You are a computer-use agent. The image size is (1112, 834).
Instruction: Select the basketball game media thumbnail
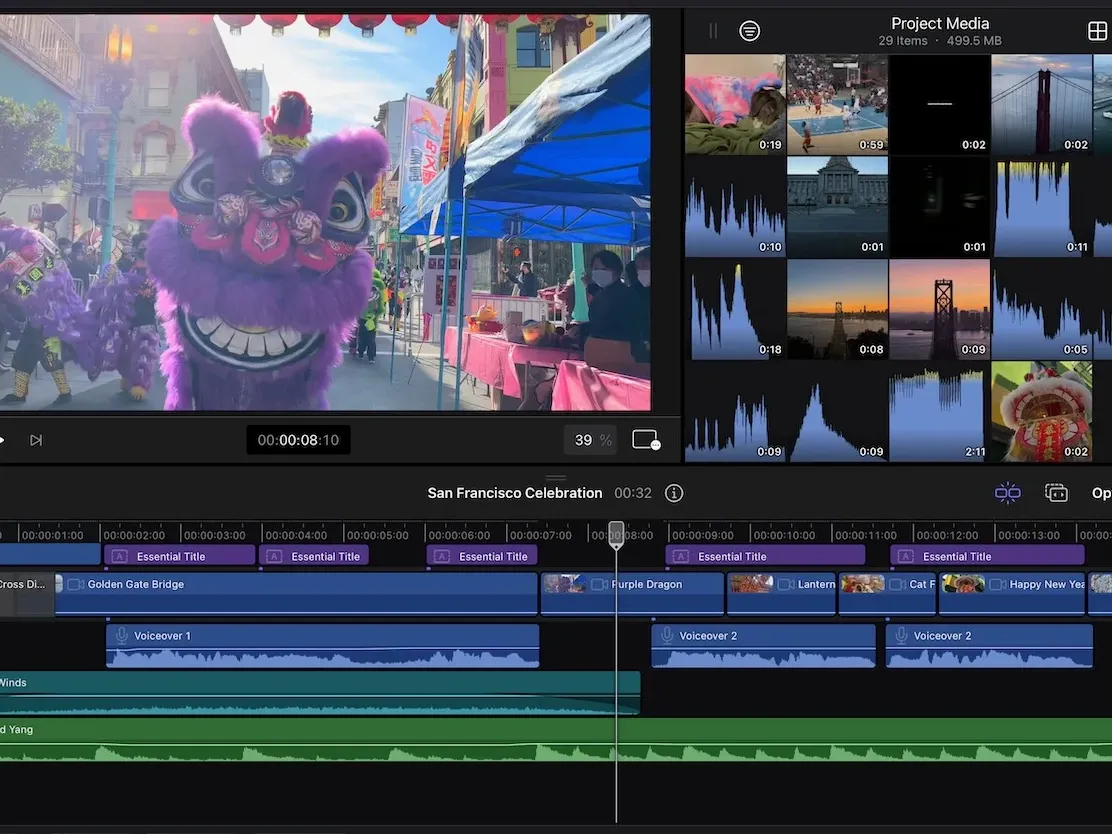click(x=837, y=104)
